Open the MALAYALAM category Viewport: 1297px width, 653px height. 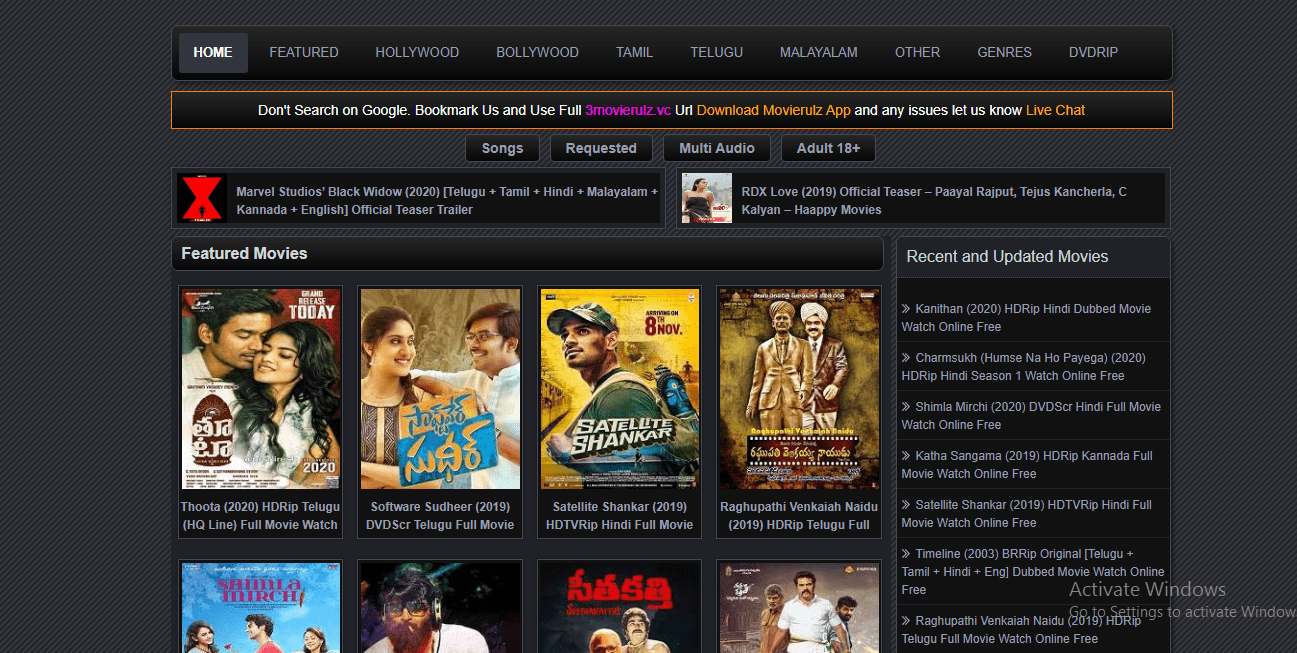818,53
